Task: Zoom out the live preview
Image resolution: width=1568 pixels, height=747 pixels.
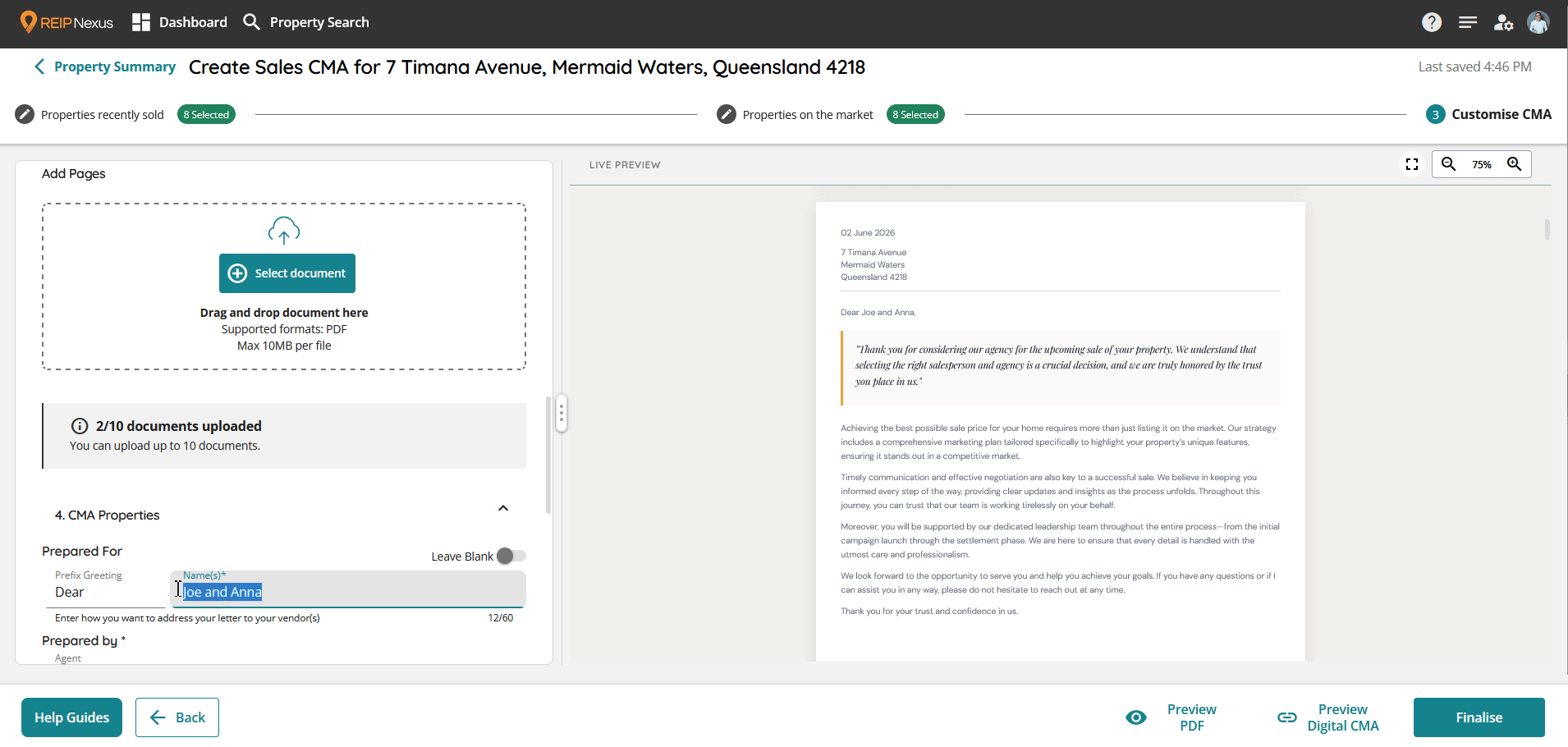Action: pyautogui.click(x=1449, y=164)
